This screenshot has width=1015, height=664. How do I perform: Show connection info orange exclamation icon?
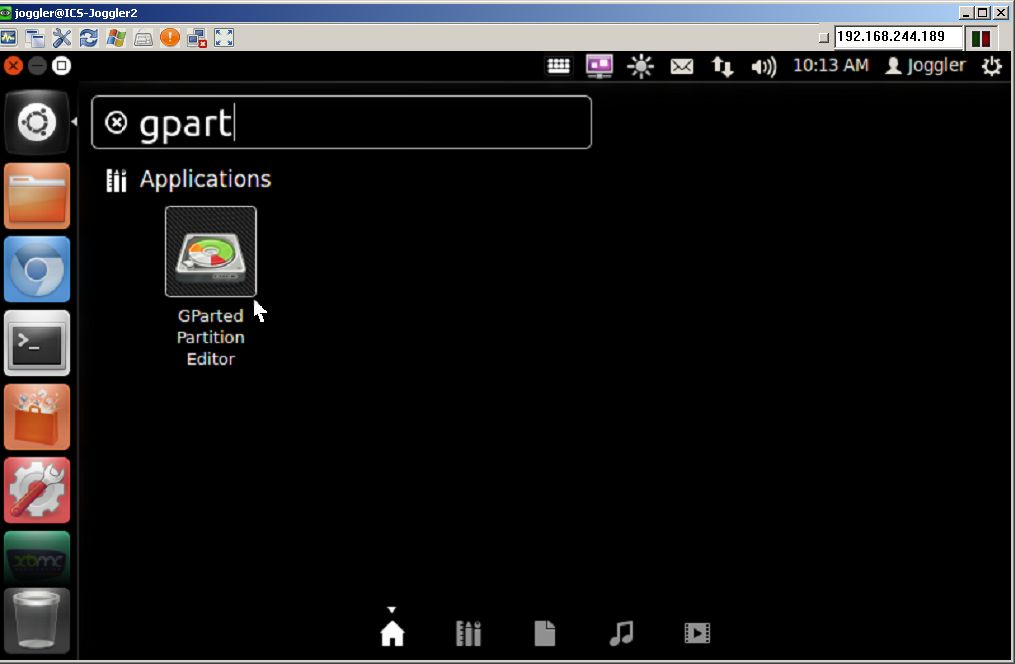pyautogui.click(x=170, y=38)
